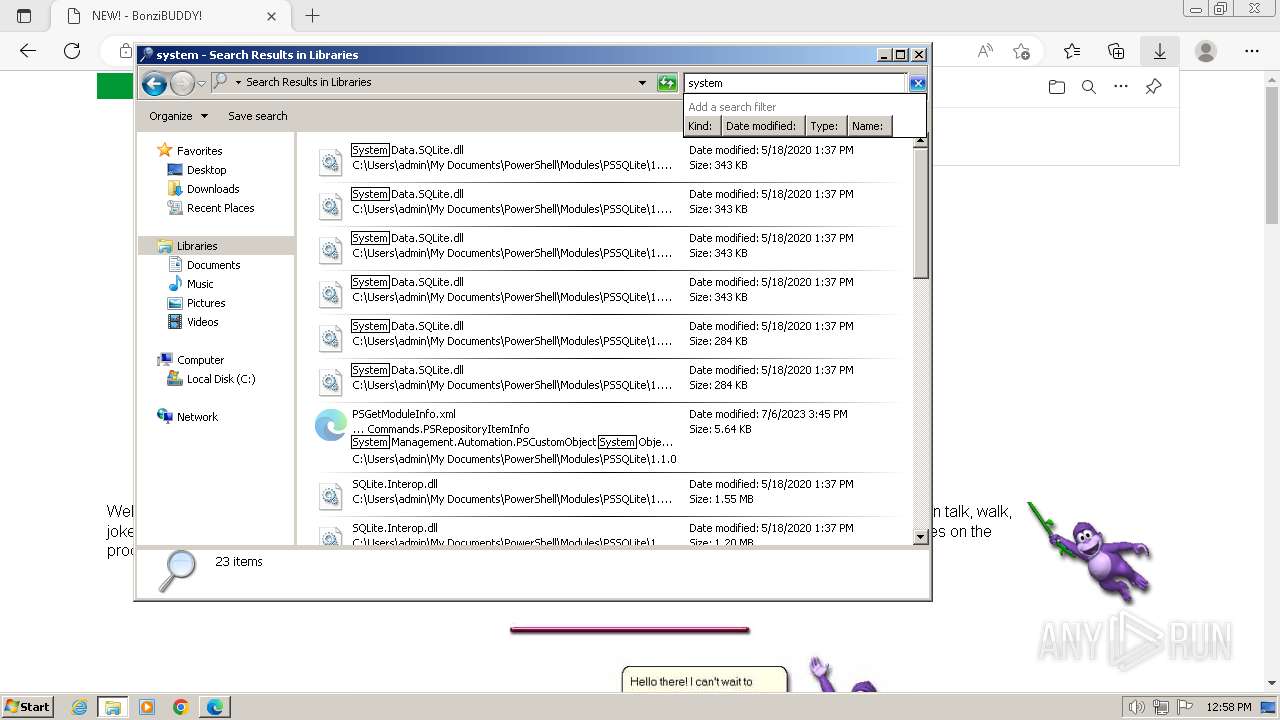Add the Name: search filter
This screenshot has width=1280, height=720.
(x=868, y=126)
